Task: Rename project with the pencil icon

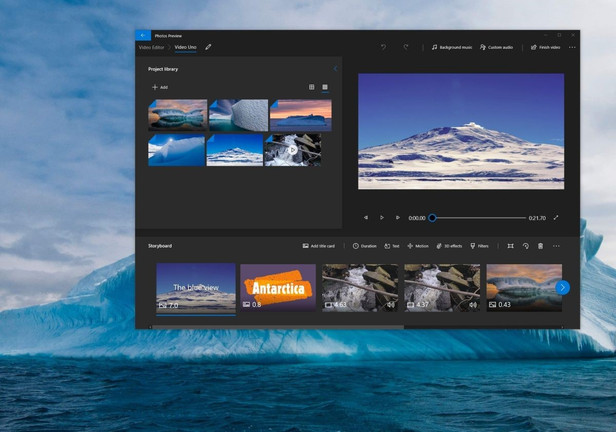Action: (209, 47)
